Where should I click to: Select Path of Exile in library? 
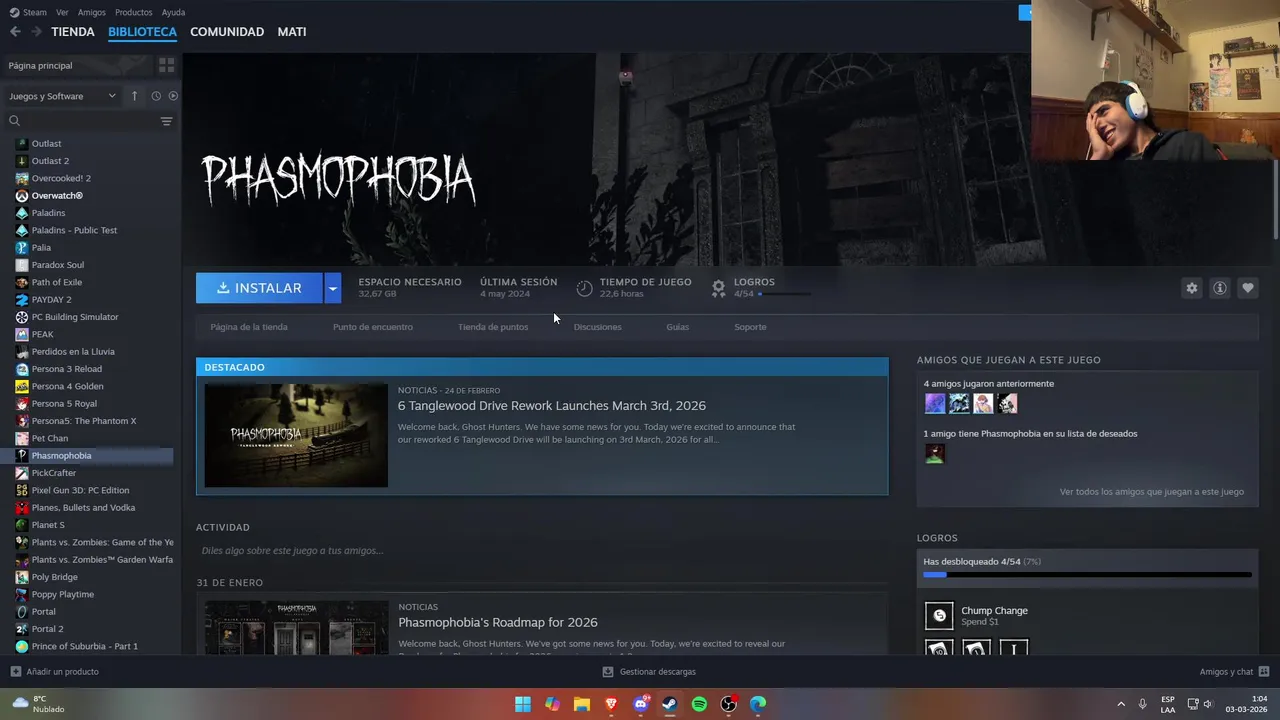pyautogui.click(x=57, y=282)
